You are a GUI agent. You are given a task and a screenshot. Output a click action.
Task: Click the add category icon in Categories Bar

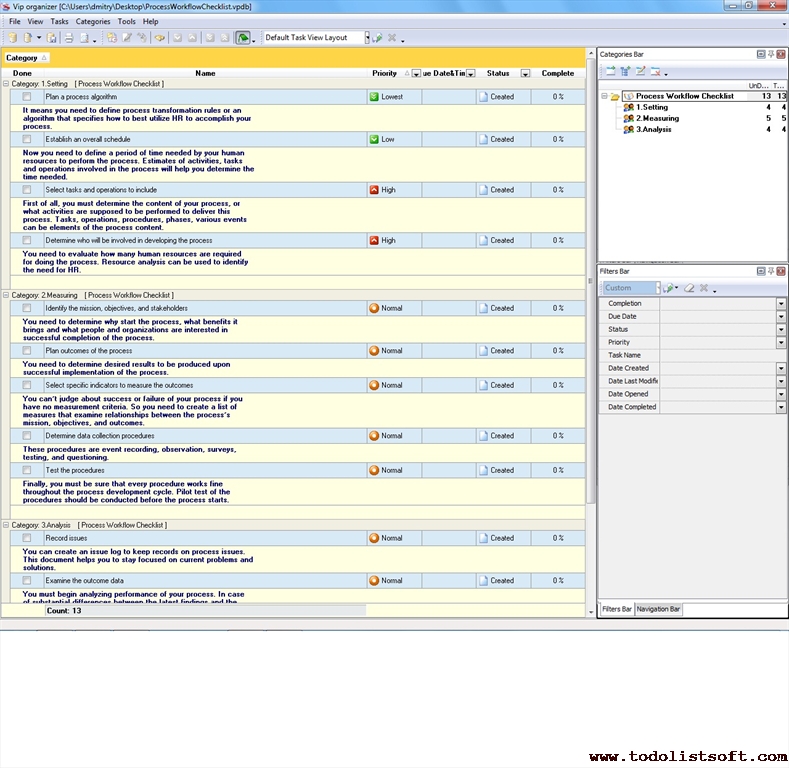coord(610,71)
